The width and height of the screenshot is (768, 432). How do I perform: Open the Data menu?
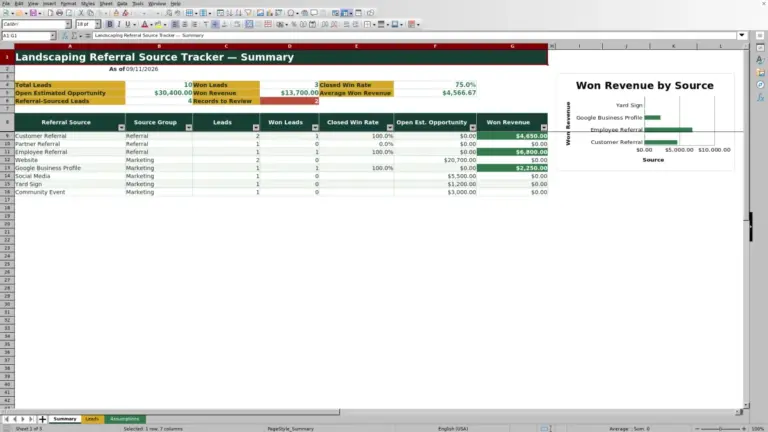(x=122, y=3)
